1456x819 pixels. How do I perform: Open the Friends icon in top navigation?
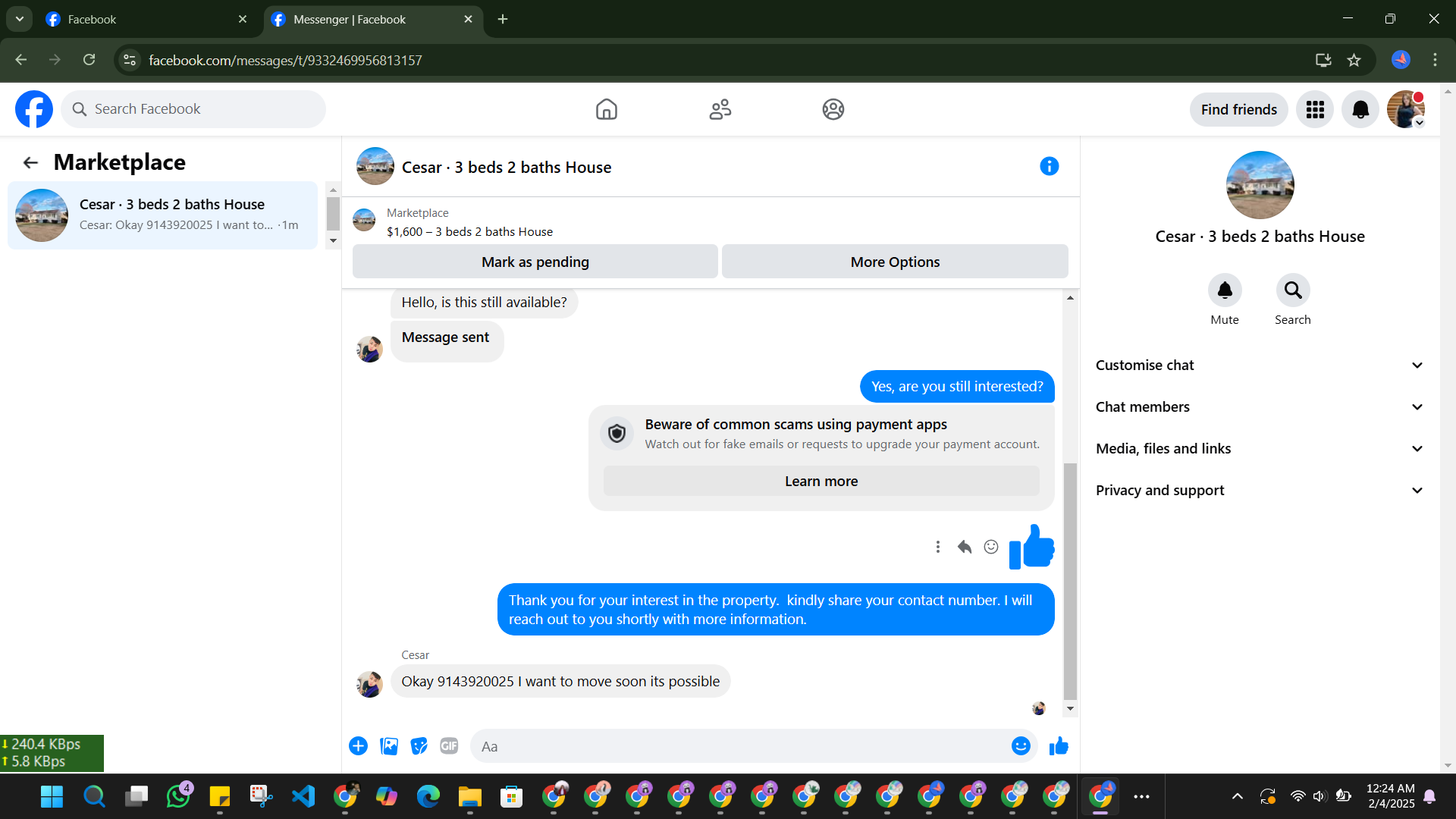[720, 109]
